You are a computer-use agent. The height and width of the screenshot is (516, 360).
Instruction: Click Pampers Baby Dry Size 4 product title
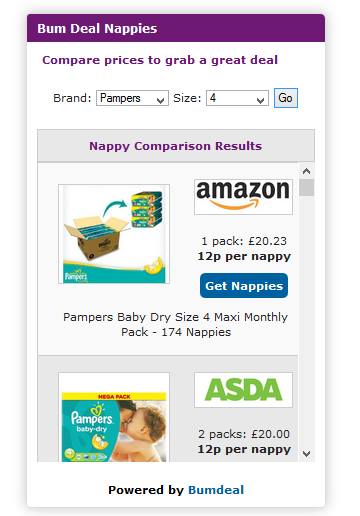click(176, 324)
